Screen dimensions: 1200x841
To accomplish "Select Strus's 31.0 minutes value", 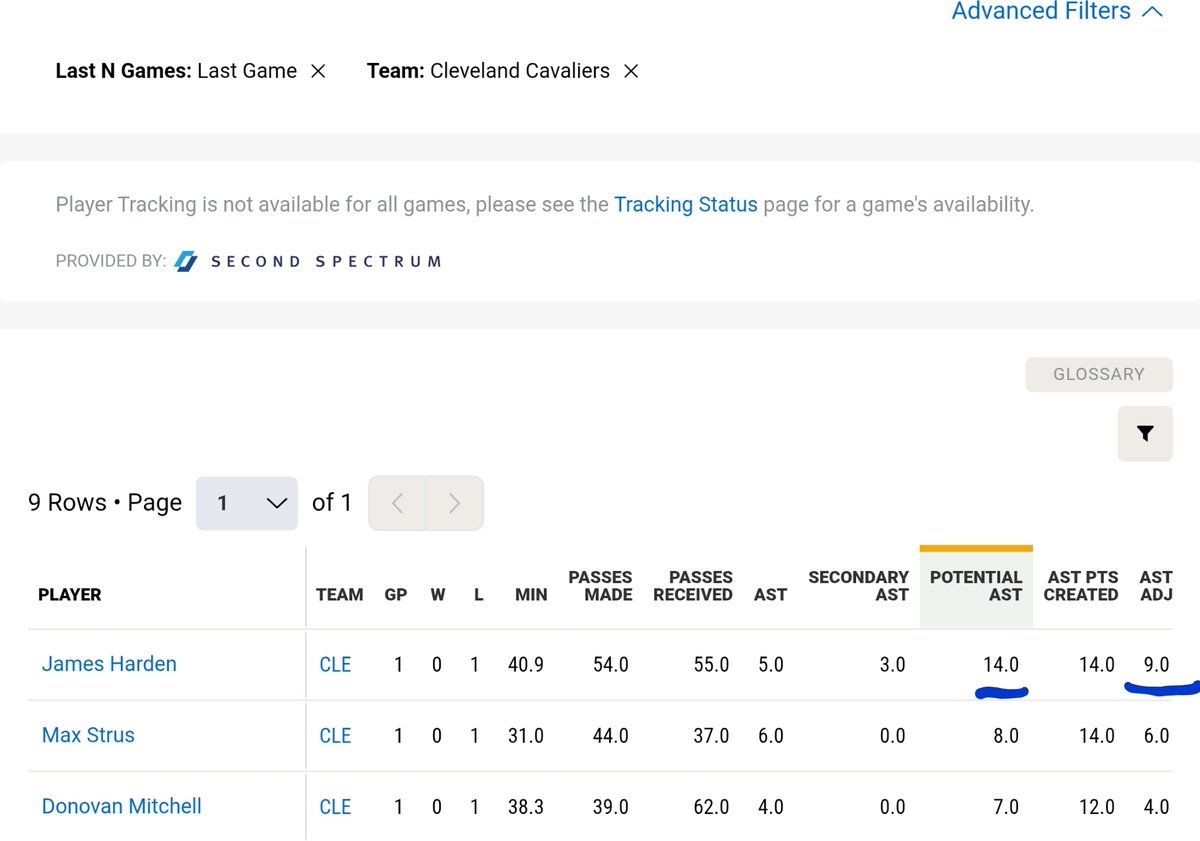I will (525, 736).
